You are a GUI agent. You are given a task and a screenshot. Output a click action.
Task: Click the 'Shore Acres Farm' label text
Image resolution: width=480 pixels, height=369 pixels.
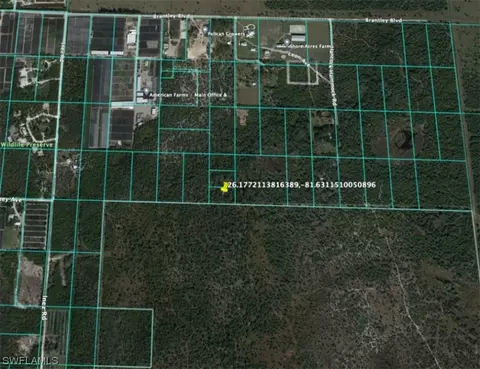(311, 46)
